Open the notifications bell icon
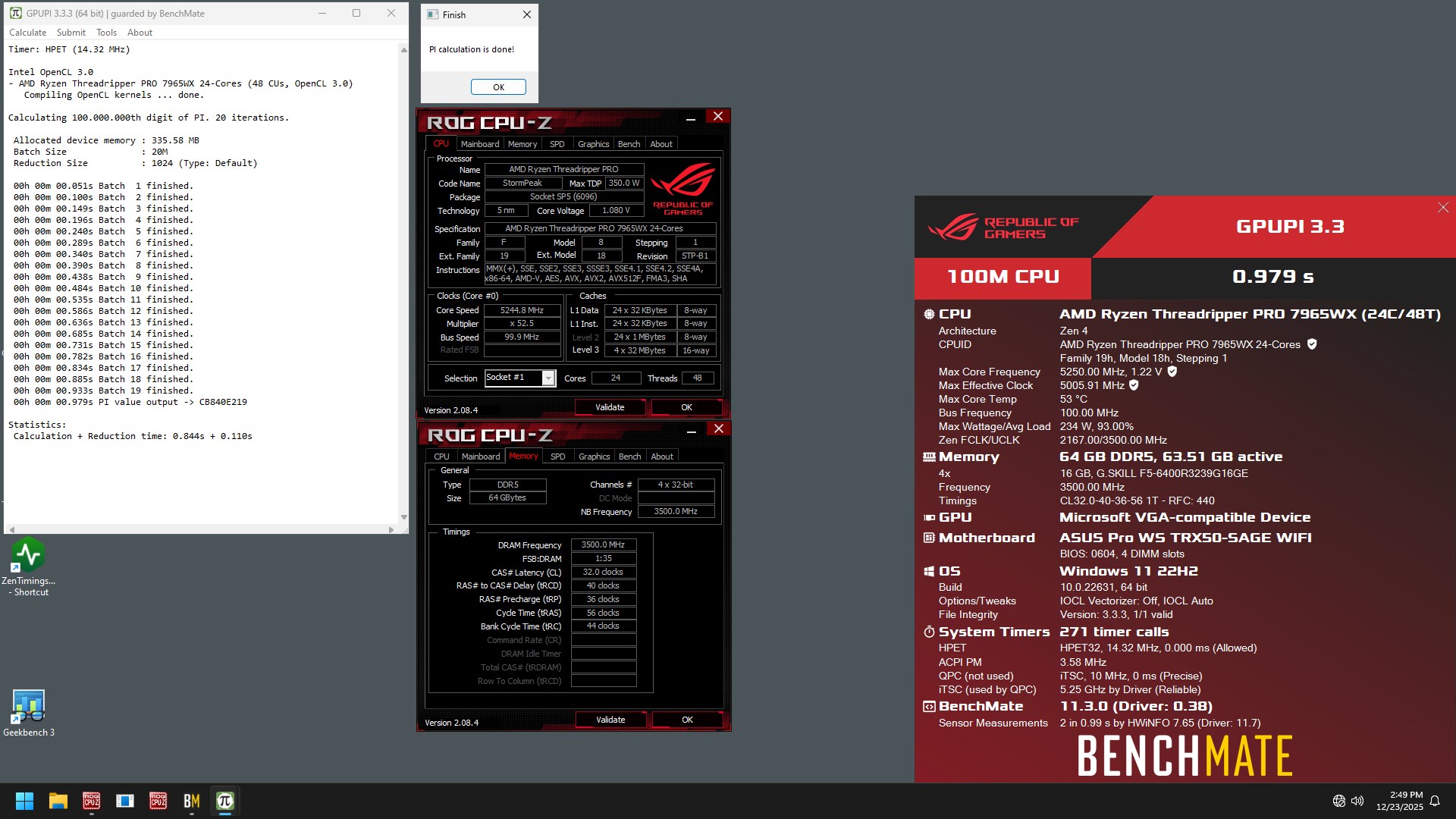 pos(1435,801)
